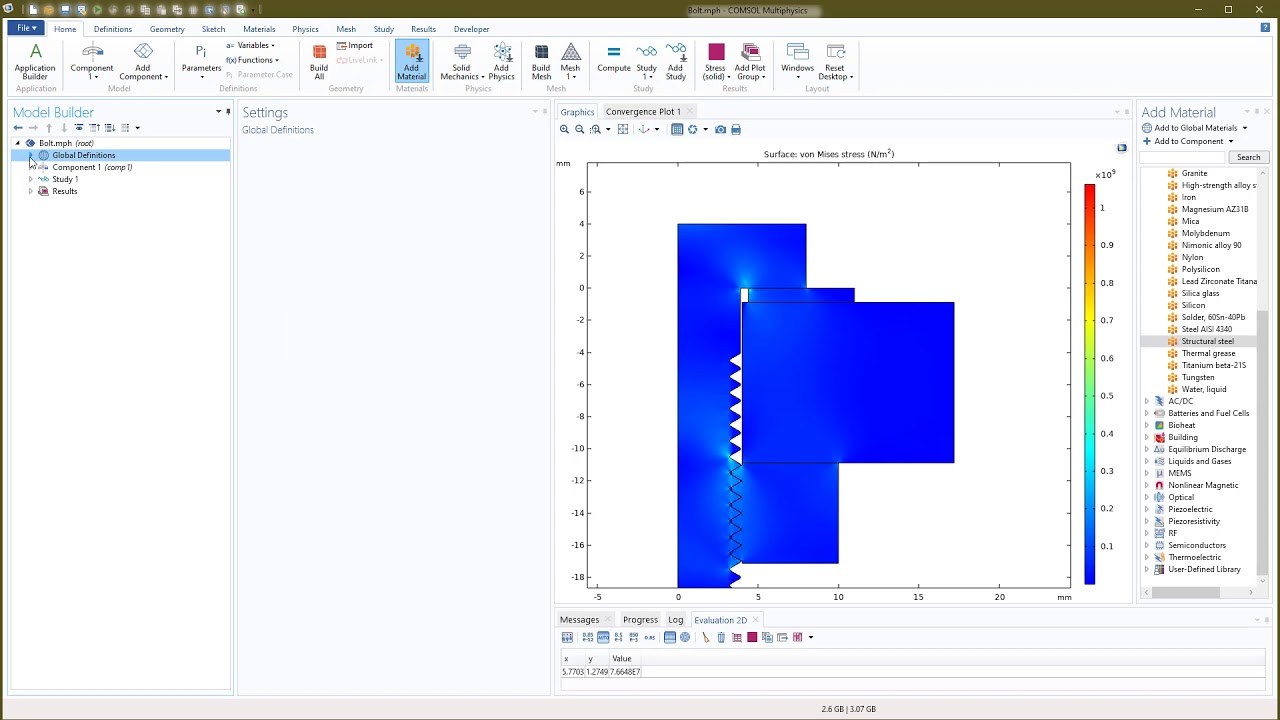This screenshot has height=720, width=1280.
Task: Click the Parameters ribbon button
Action: (201, 61)
